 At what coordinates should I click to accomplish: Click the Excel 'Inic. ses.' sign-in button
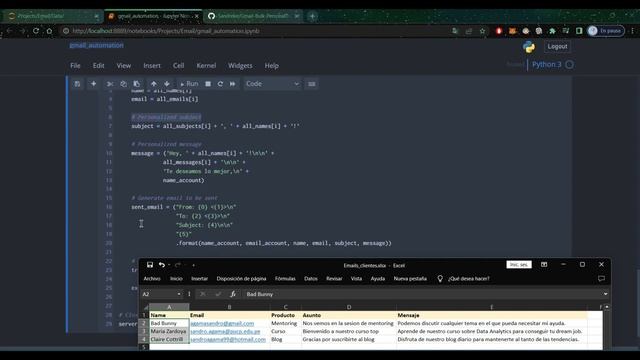click(x=519, y=264)
